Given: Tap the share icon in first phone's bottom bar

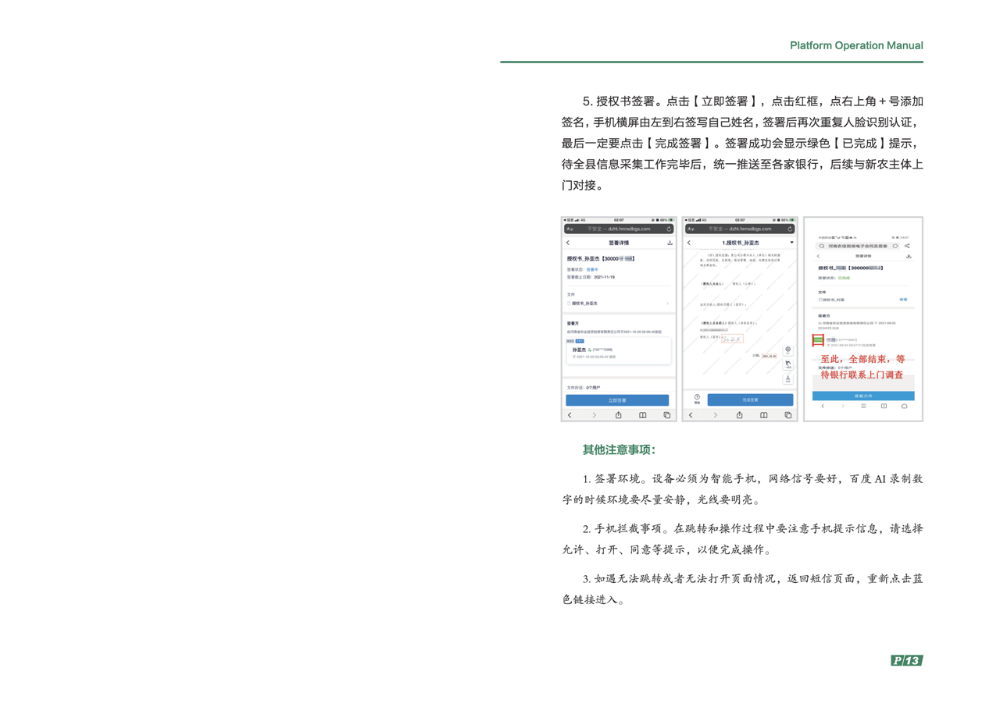Looking at the screenshot, I should (618, 414).
